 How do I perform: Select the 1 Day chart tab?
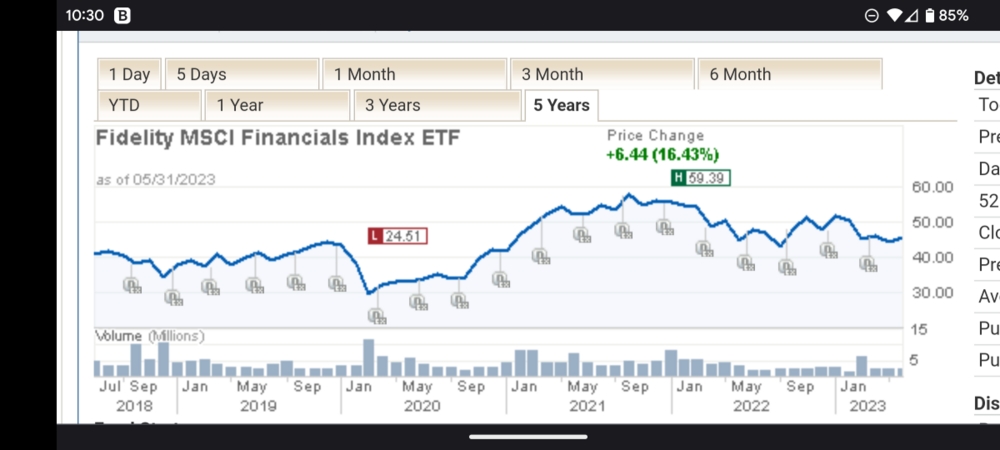coord(129,74)
